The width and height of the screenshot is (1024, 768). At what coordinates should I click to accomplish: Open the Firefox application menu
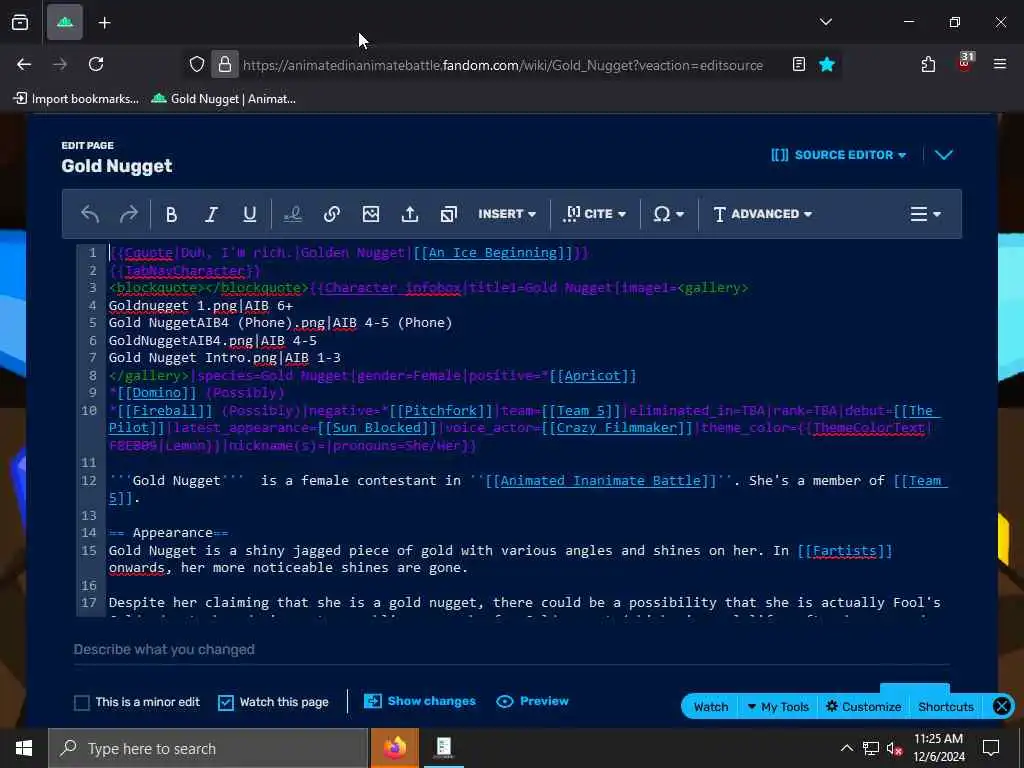click(x=1000, y=64)
